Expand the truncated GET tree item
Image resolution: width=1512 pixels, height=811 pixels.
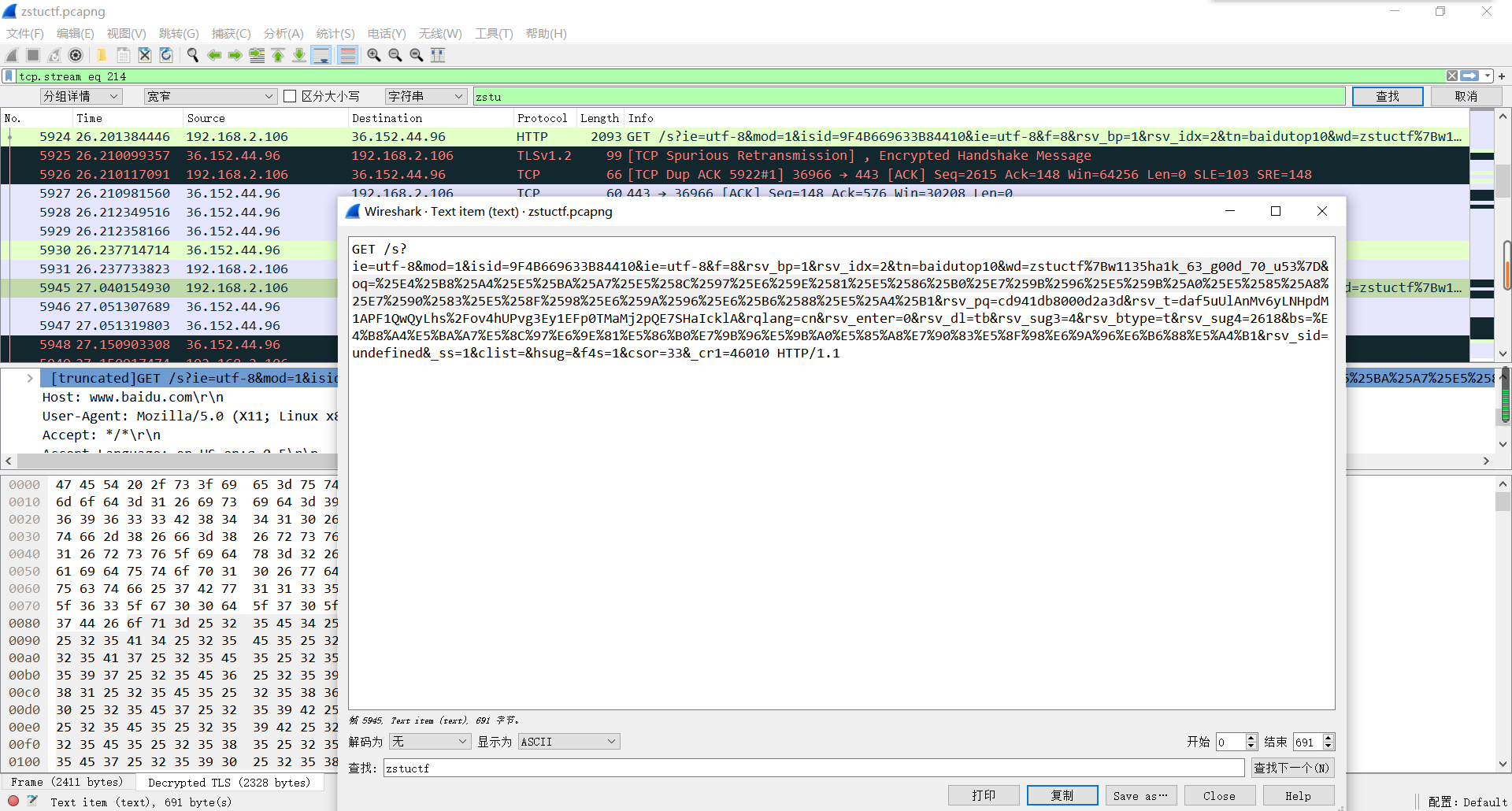click(30, 379)
